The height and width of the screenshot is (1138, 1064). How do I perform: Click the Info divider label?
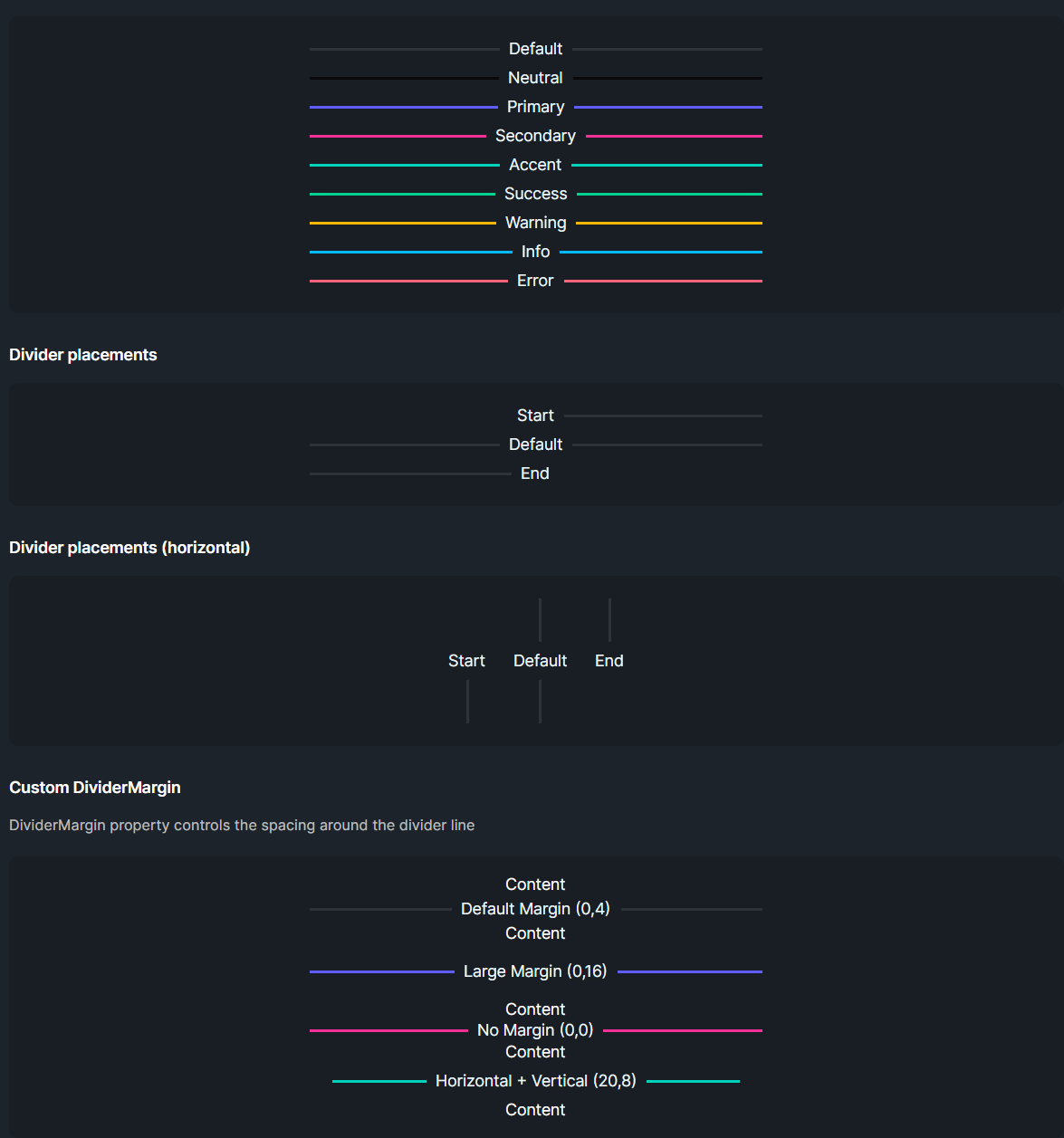click(x=535, y=252)
